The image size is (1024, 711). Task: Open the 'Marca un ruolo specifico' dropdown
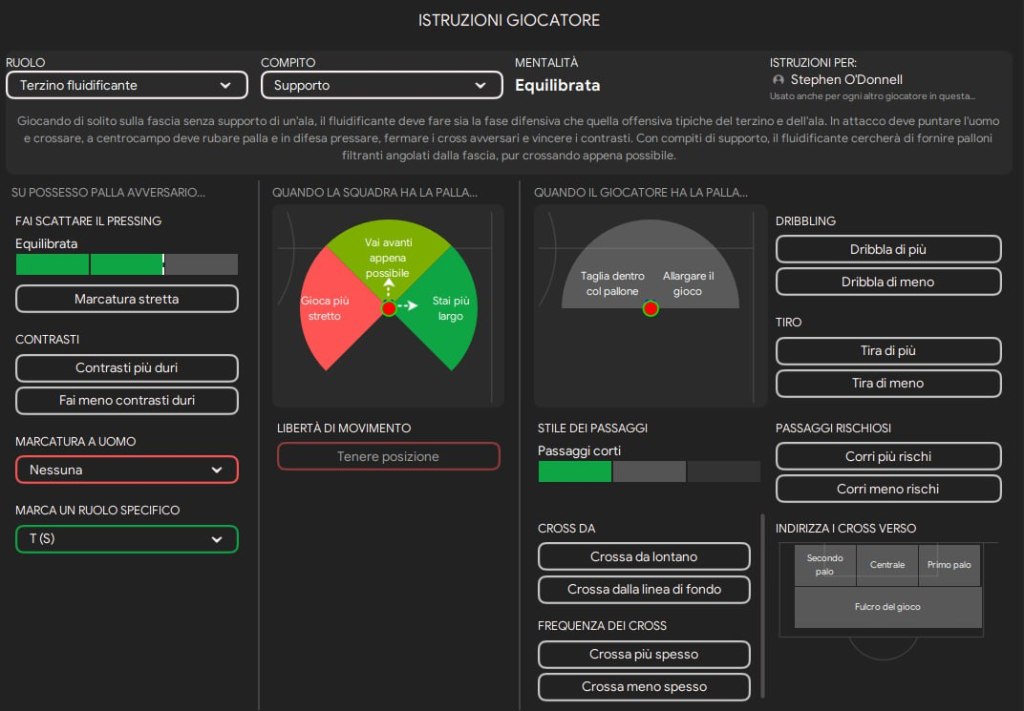[127, 539]
